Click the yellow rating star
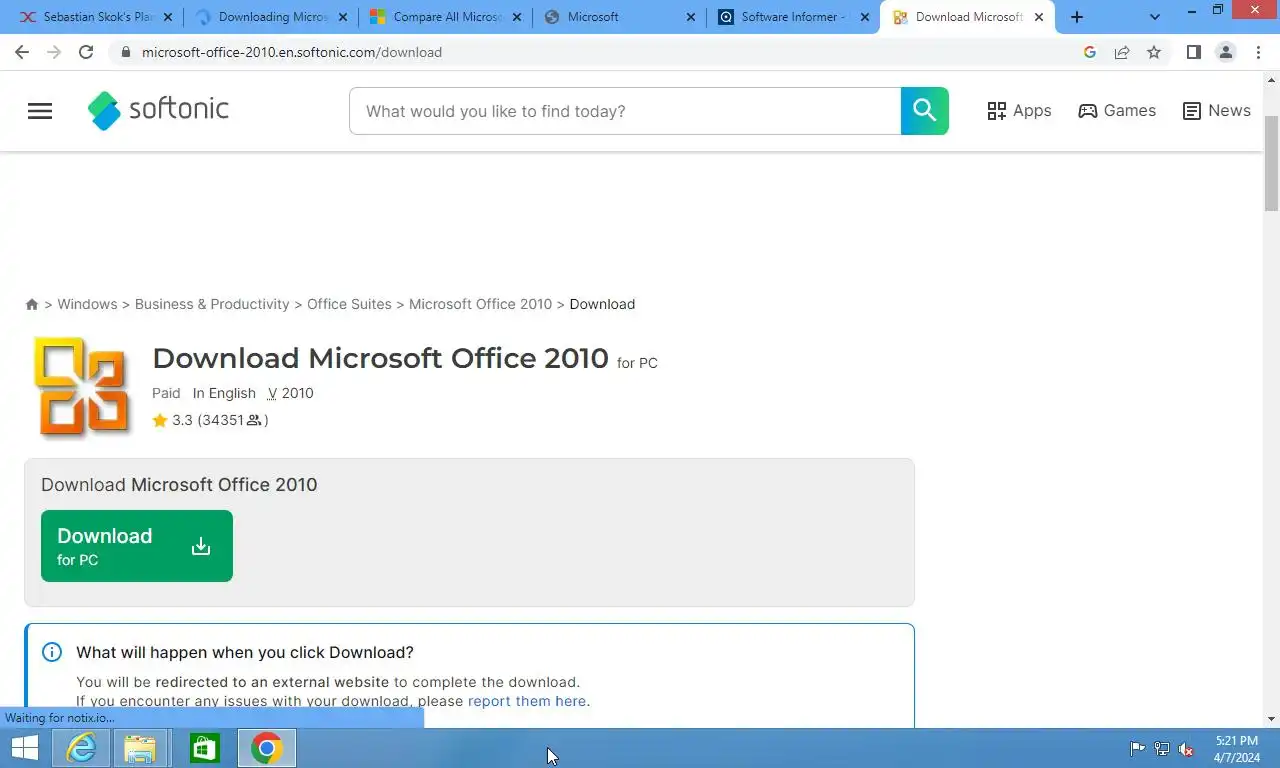 coord(160,420)
